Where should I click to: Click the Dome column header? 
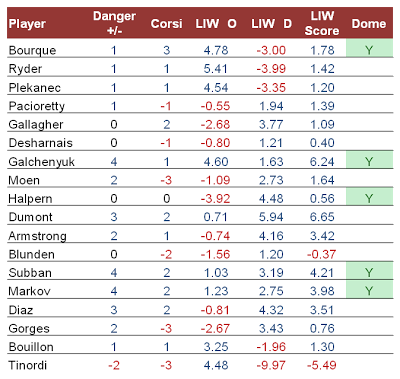pos(369,24)
